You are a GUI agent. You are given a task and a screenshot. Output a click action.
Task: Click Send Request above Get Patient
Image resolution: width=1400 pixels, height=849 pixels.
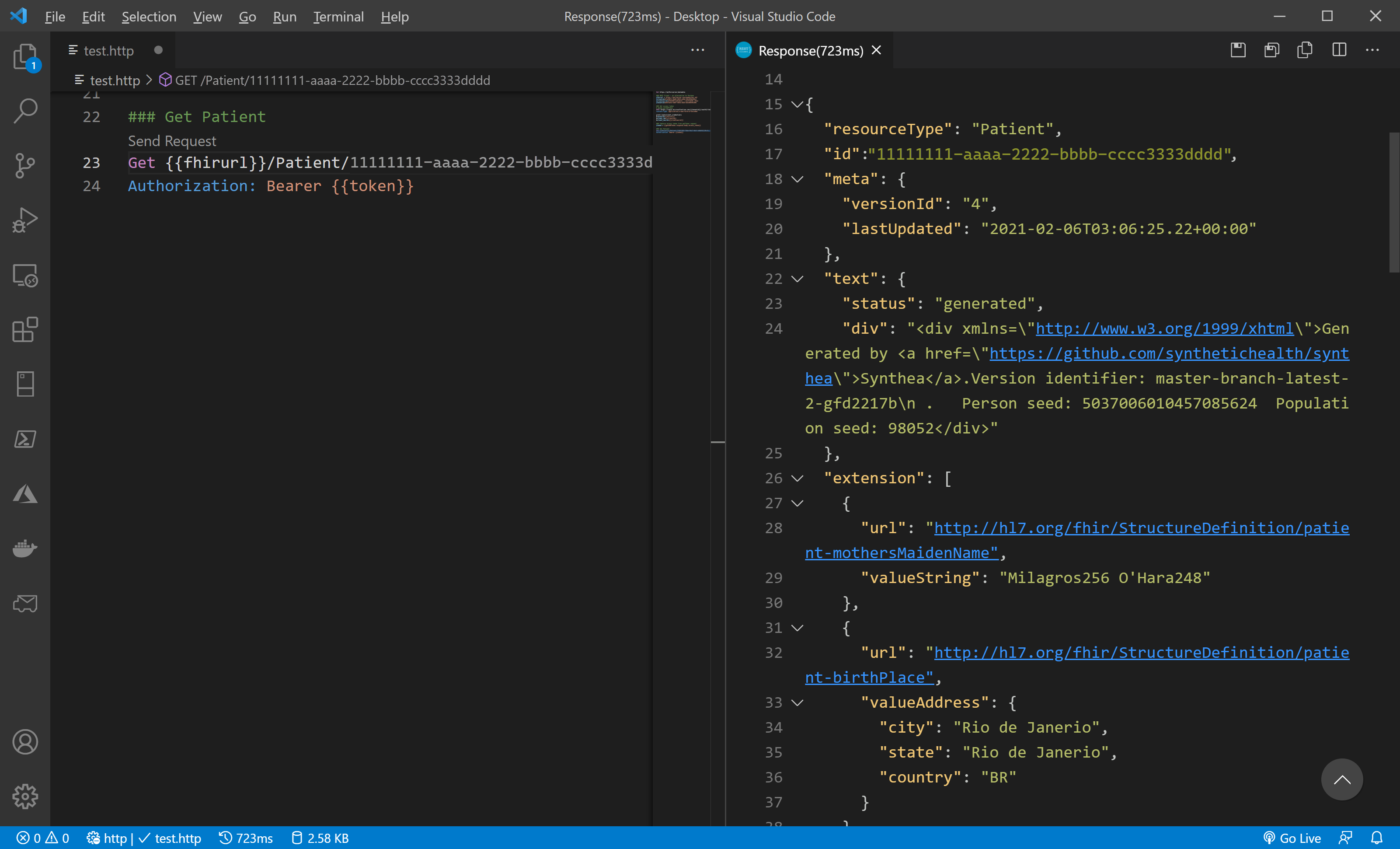coord(171,140)
